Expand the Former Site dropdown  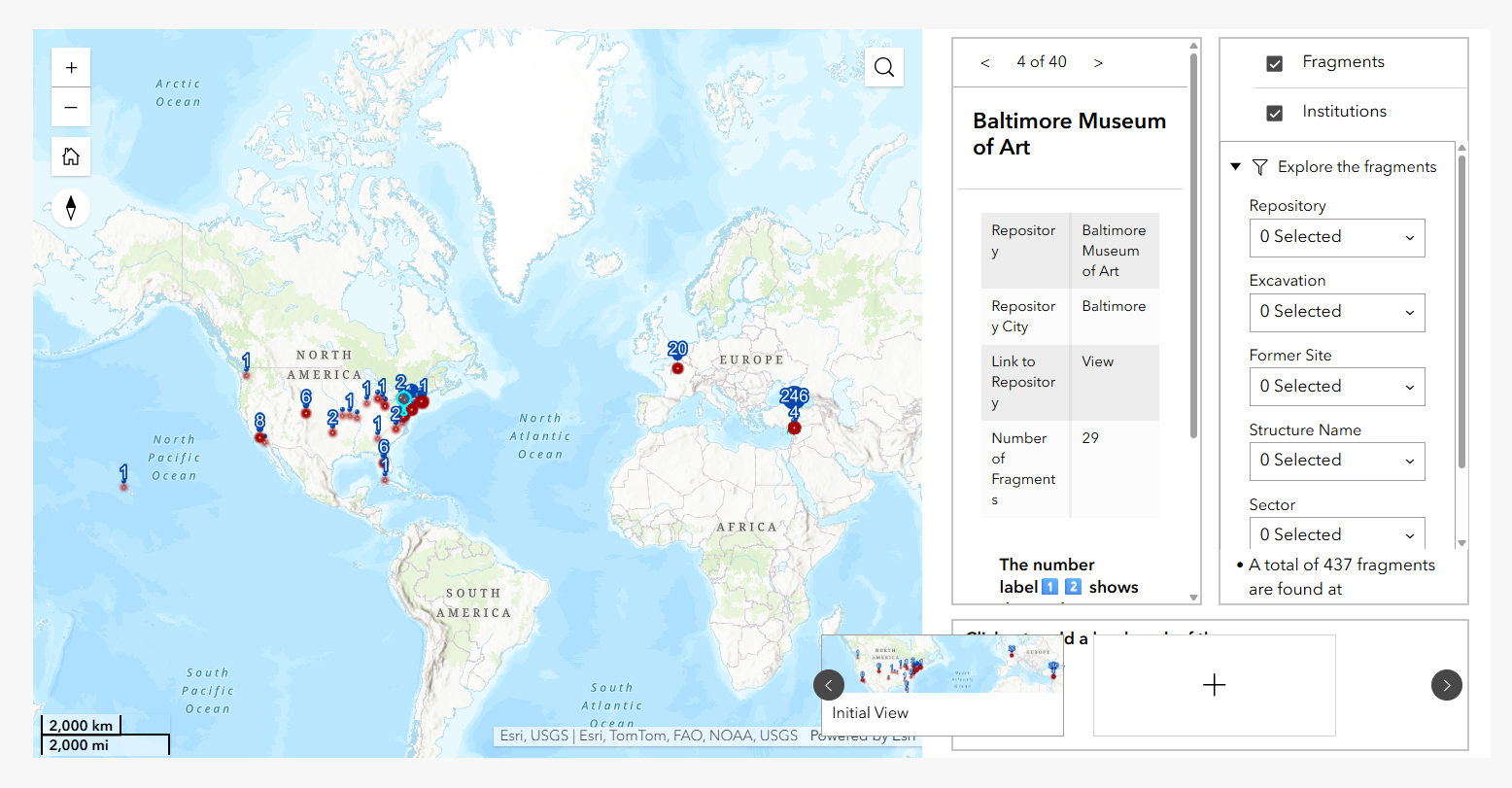click(x=1336, y=387)
